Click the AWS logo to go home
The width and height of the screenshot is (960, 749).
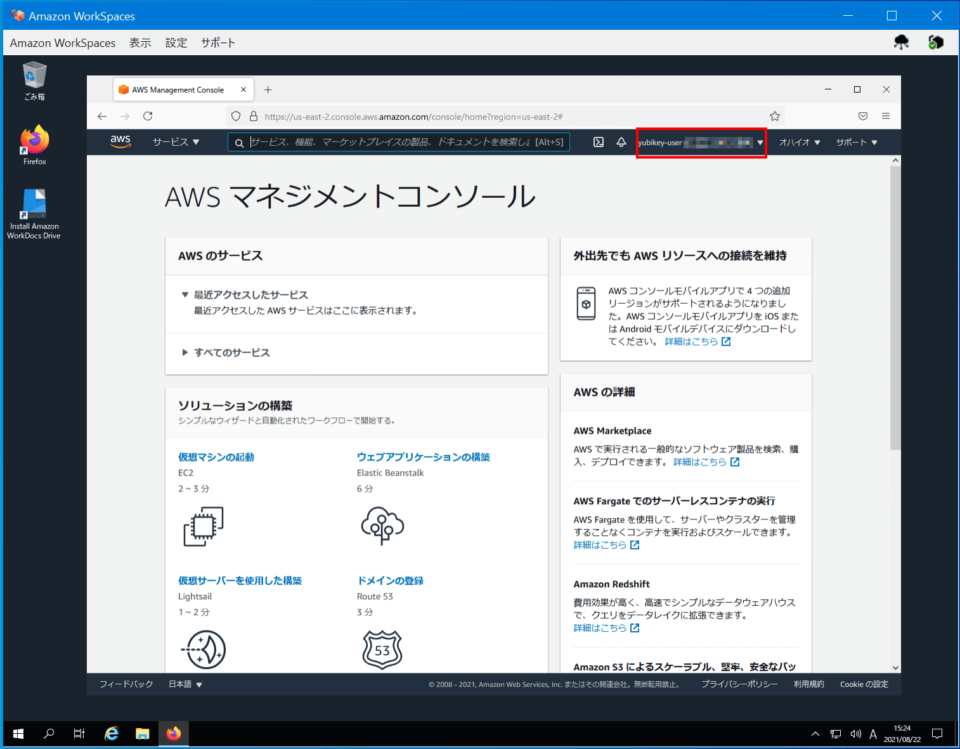[119, 142]
